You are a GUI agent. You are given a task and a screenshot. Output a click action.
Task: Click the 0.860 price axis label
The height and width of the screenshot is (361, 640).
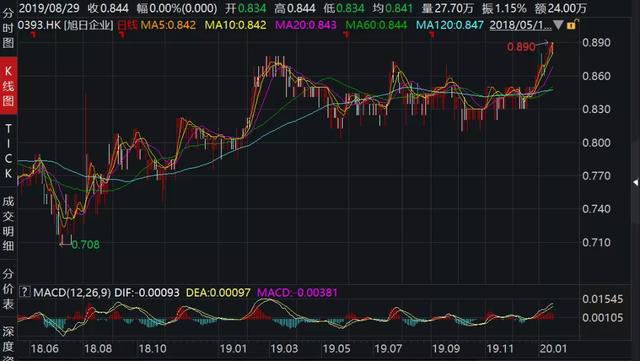pyautogui.click(x=596, y=76)
